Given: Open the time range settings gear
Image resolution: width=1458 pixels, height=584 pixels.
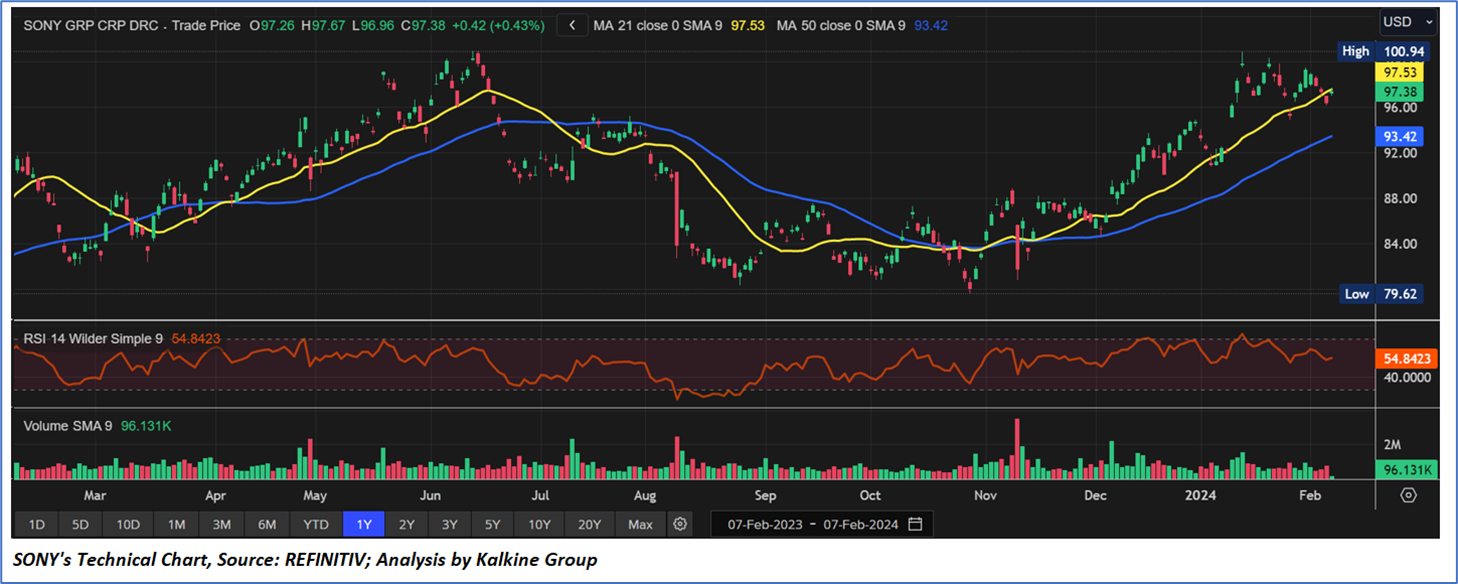Looking at the screenshot, I should pyautogui.click(x=681, y=524).
